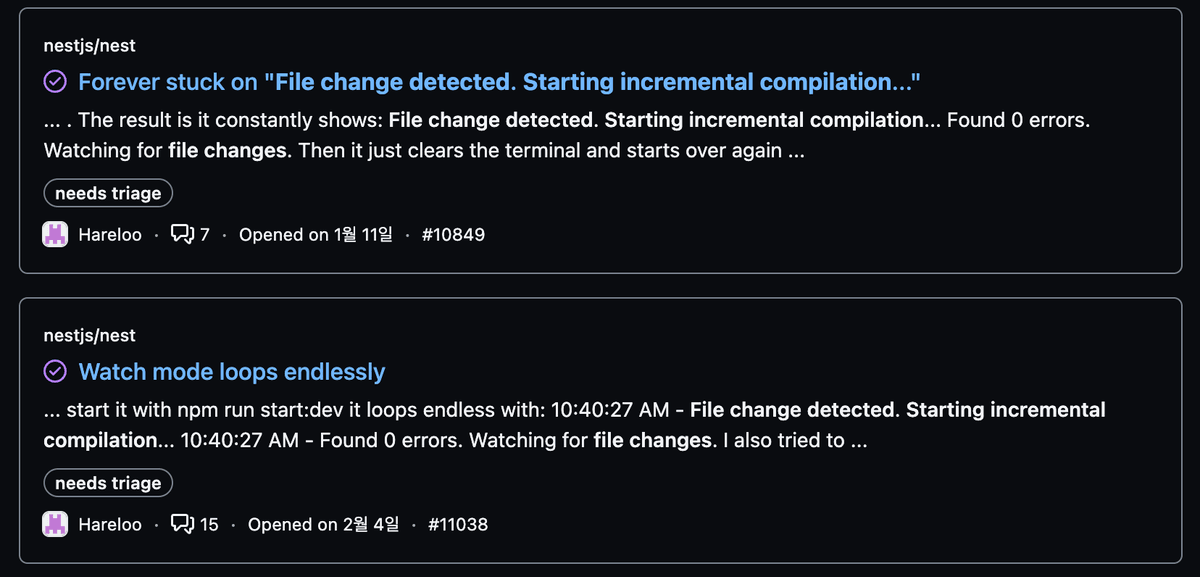Select the needs triage label on issue #10849
Image resolution: width=1200 pixels, height=577 pixels.
click(x=107, y=192)
